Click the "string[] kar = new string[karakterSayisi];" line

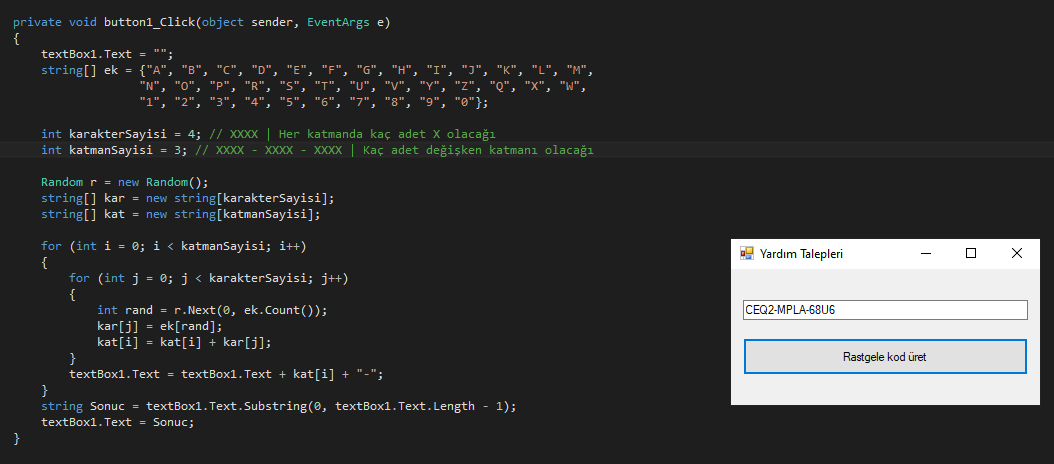click(188, 198)
